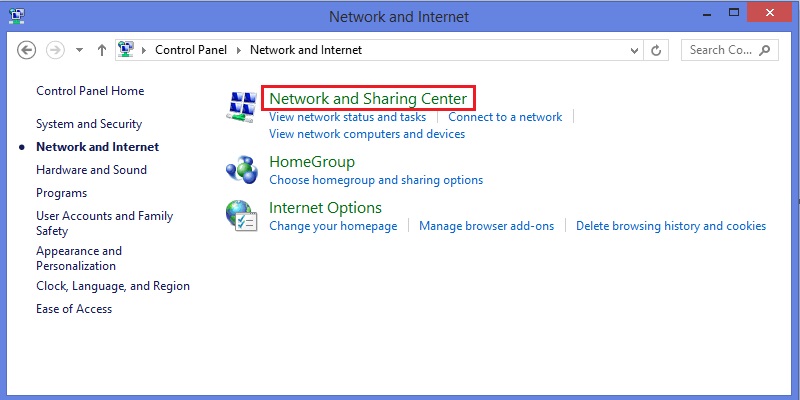Open Programs category
Viewport: 800px width, 400px height.
[x=62, y=193]
